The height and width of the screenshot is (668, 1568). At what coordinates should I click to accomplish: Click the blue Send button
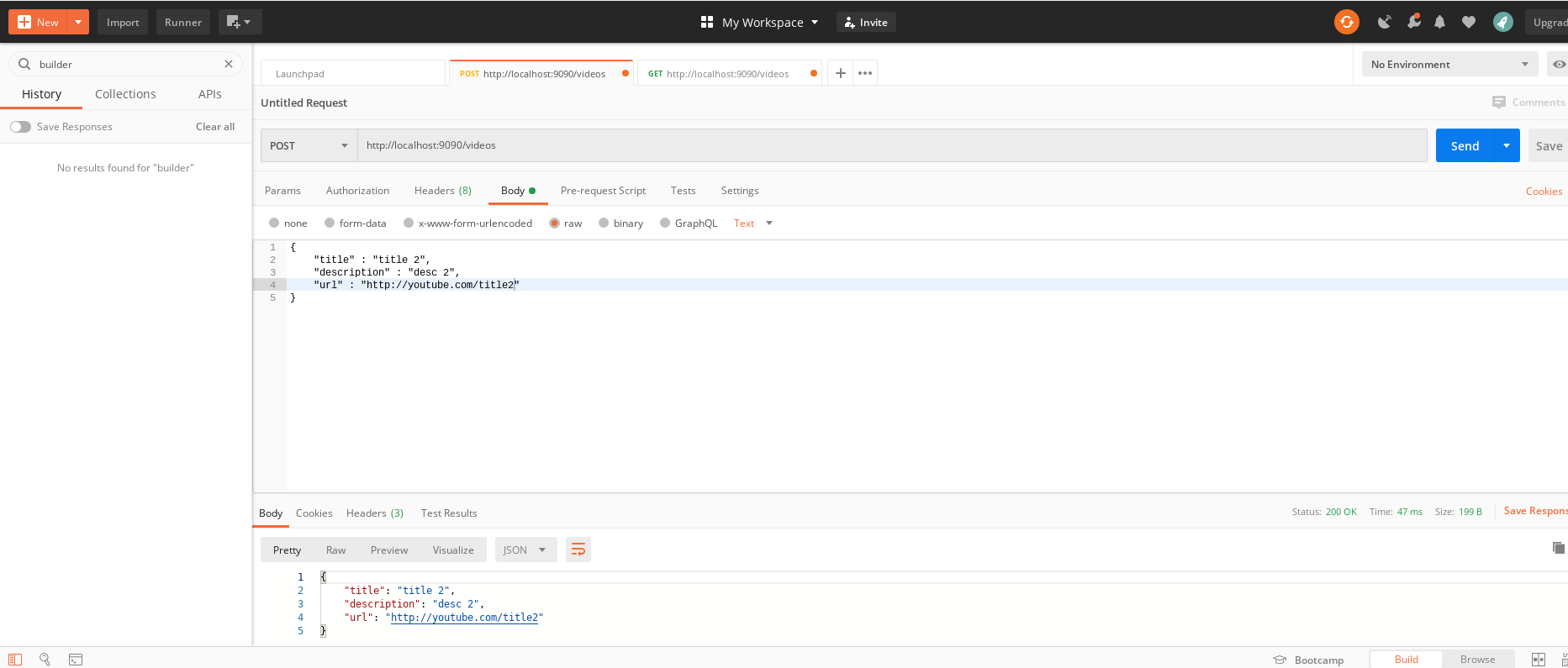pyautogui.click(x=1465, y=145)
